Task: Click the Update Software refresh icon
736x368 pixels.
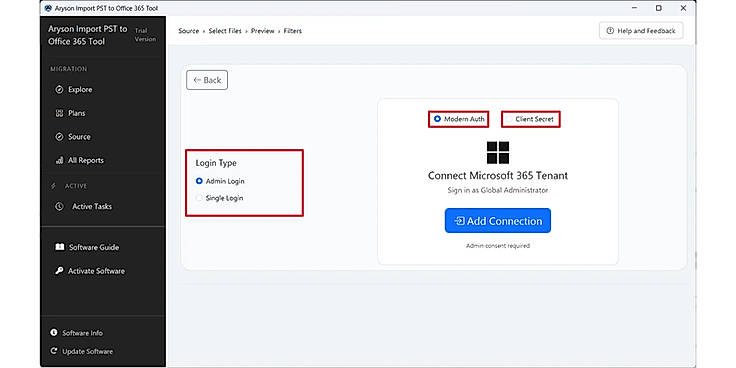Action: 54,351
